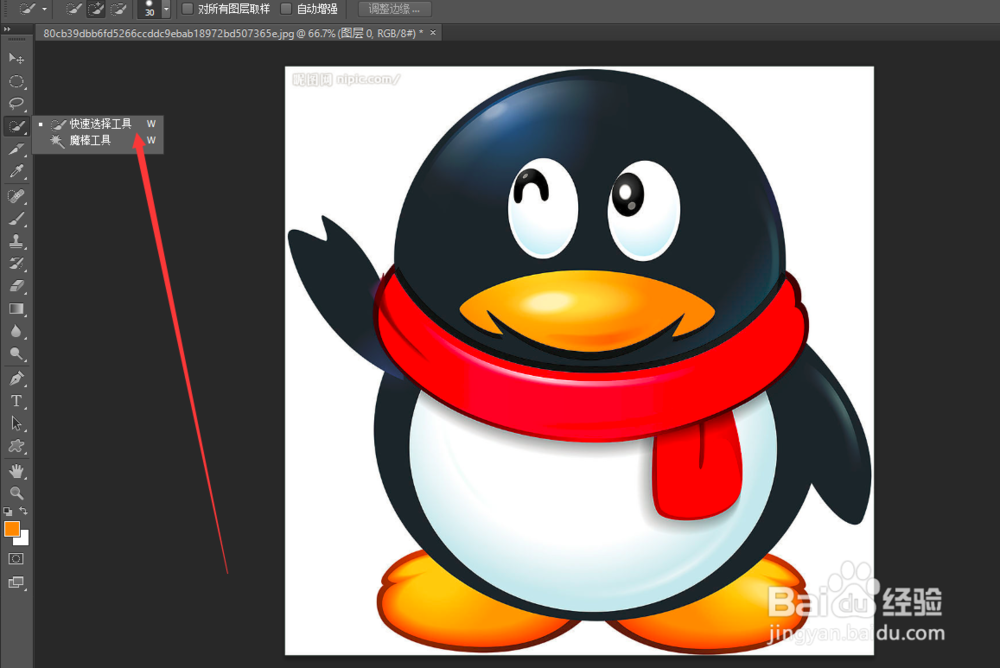Reset to default foreground/background colors
The image size is (1000, 668).
point(8,511)
